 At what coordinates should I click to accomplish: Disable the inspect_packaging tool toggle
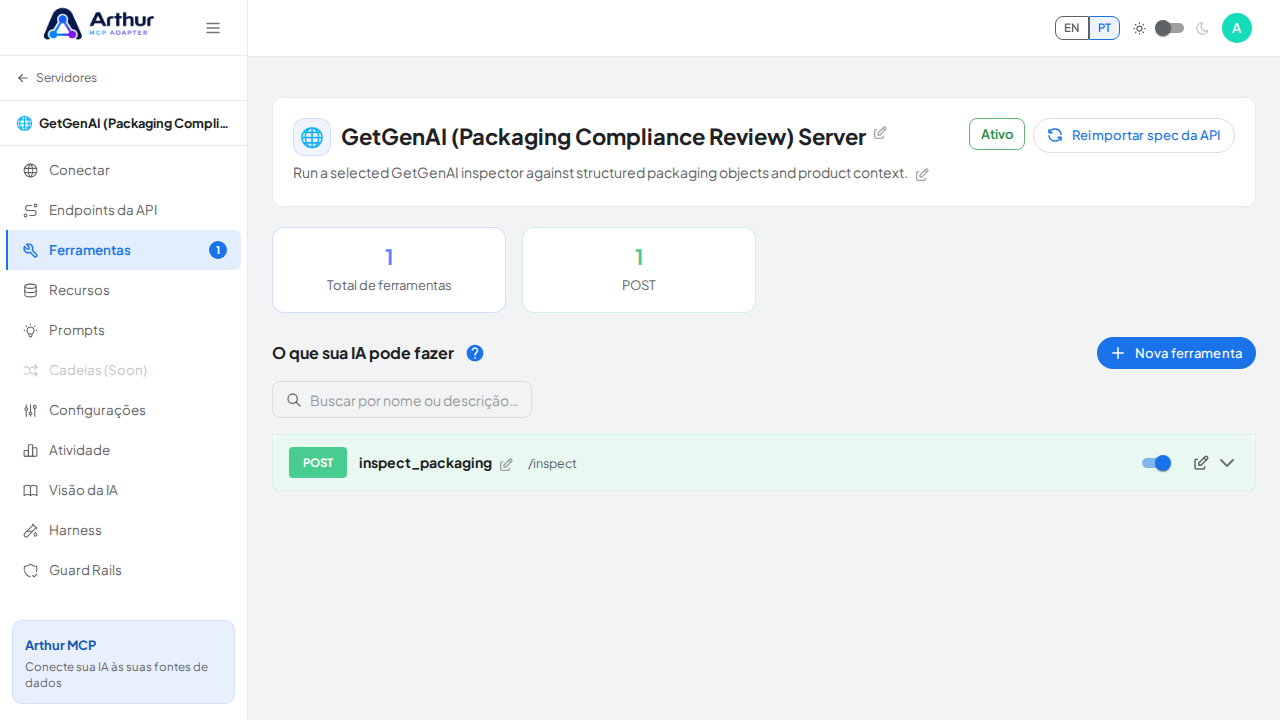coord(1156,463)
